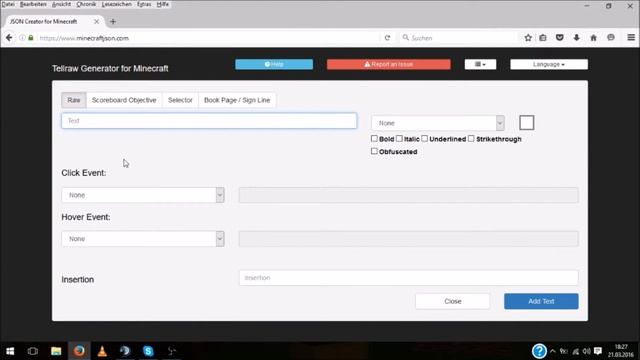Open the downloads arrow icon
The width and height of the screenshot is (640, 360).
pos(576,38)
